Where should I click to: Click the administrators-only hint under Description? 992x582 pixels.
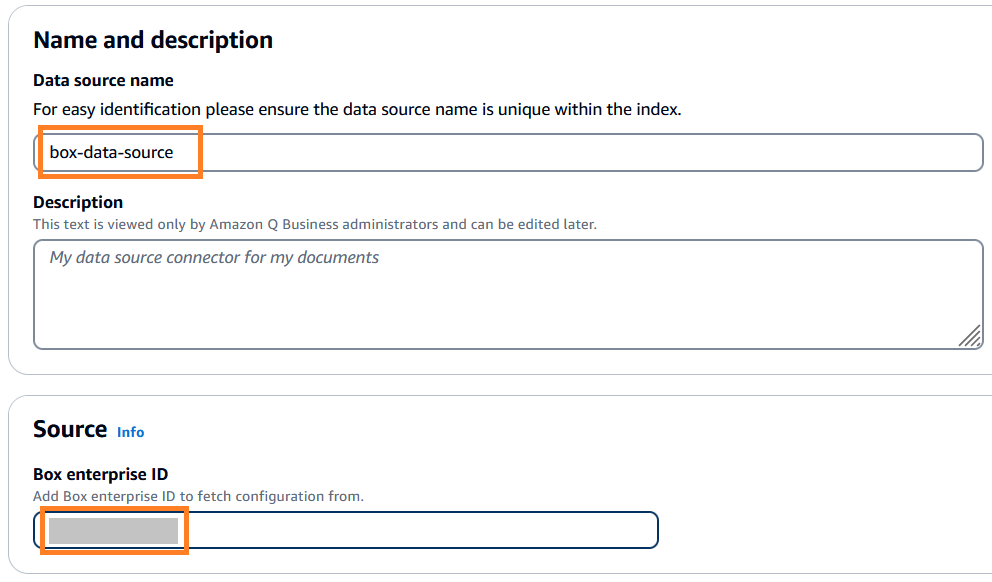tap(314, 224)
